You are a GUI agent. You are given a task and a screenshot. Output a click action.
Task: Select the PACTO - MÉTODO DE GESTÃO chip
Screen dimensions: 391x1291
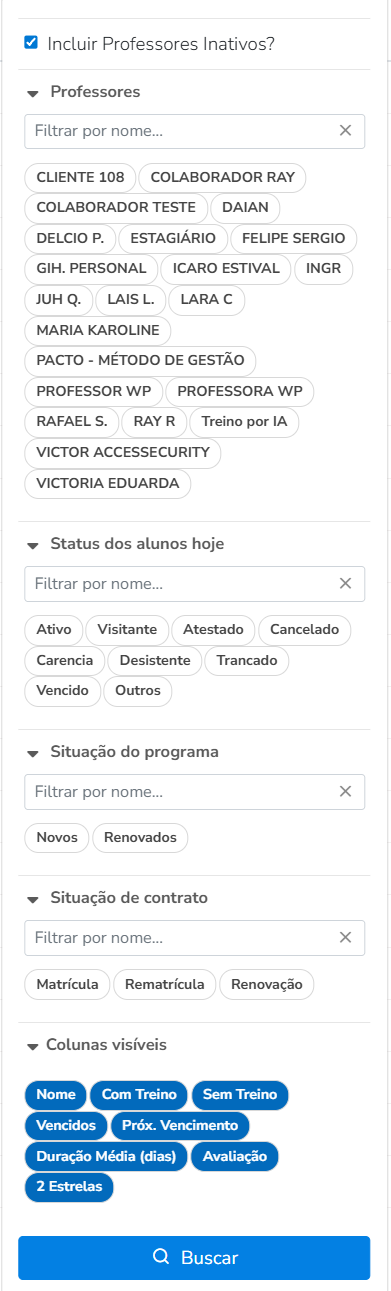pos(141,361)
